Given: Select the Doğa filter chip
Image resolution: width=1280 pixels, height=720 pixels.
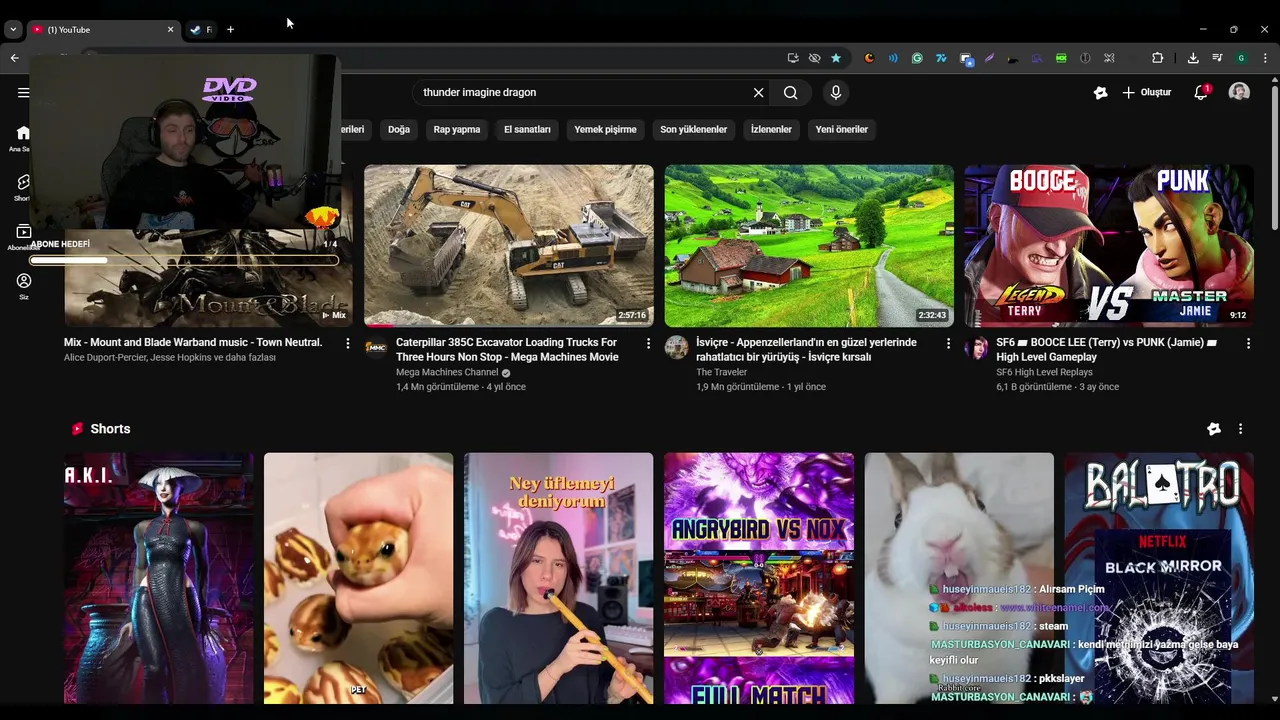Looking at the screenshot, I should [399, 129].
